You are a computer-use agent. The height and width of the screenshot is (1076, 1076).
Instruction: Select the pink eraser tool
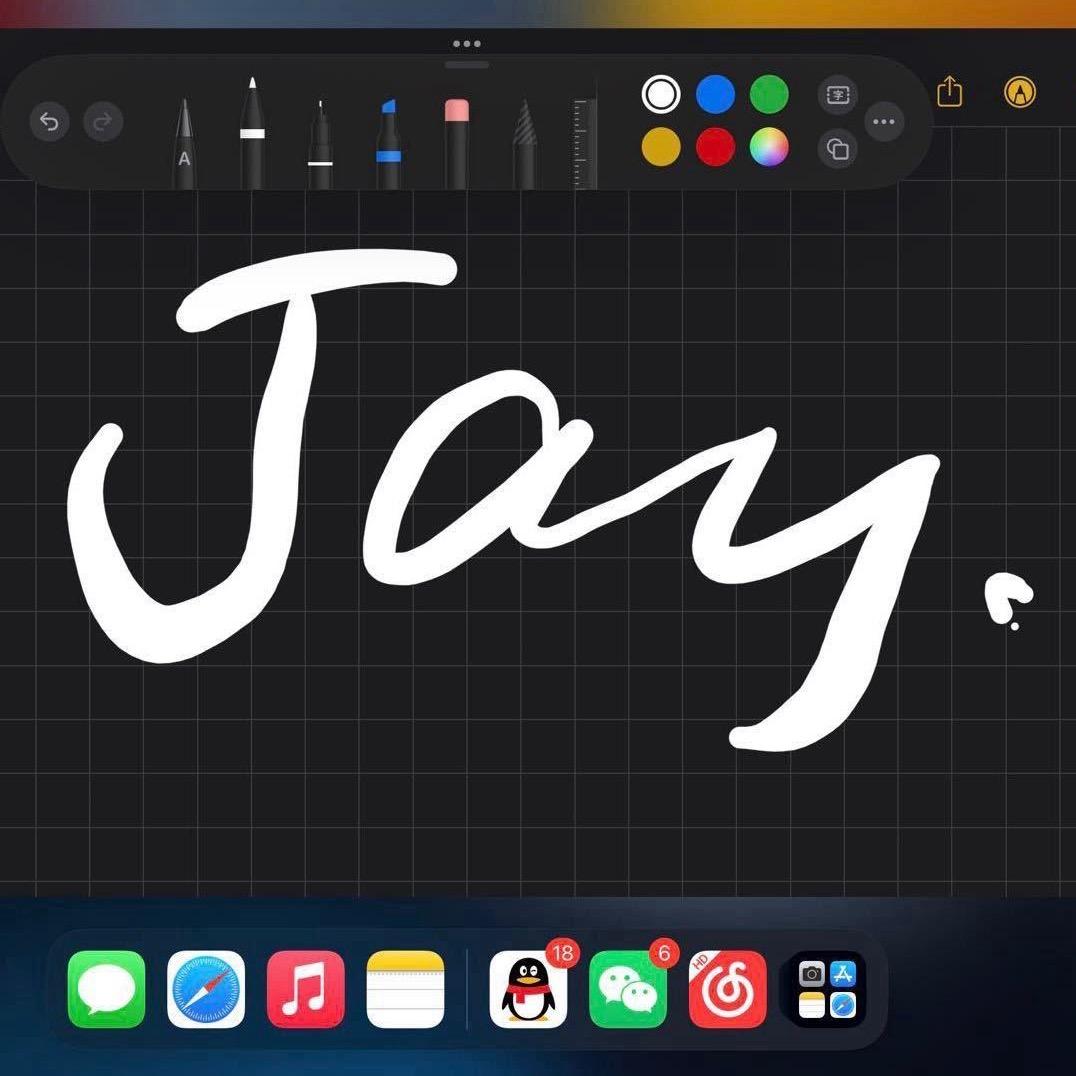click(456, 142)
